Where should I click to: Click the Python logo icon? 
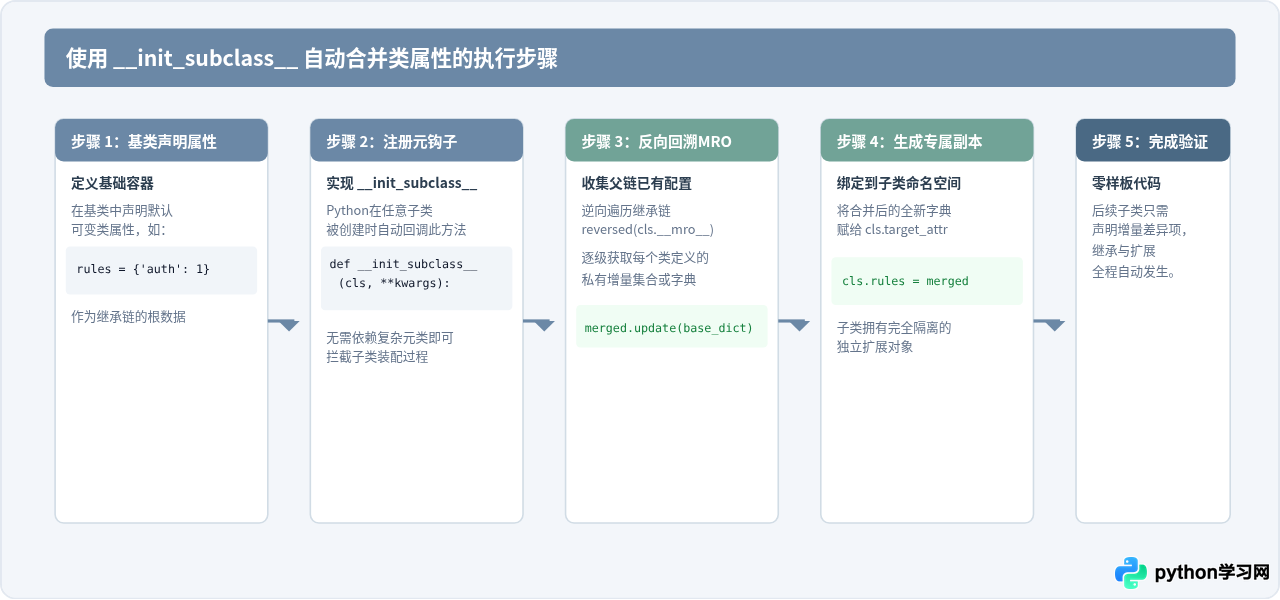click(x=1131, y=573)
